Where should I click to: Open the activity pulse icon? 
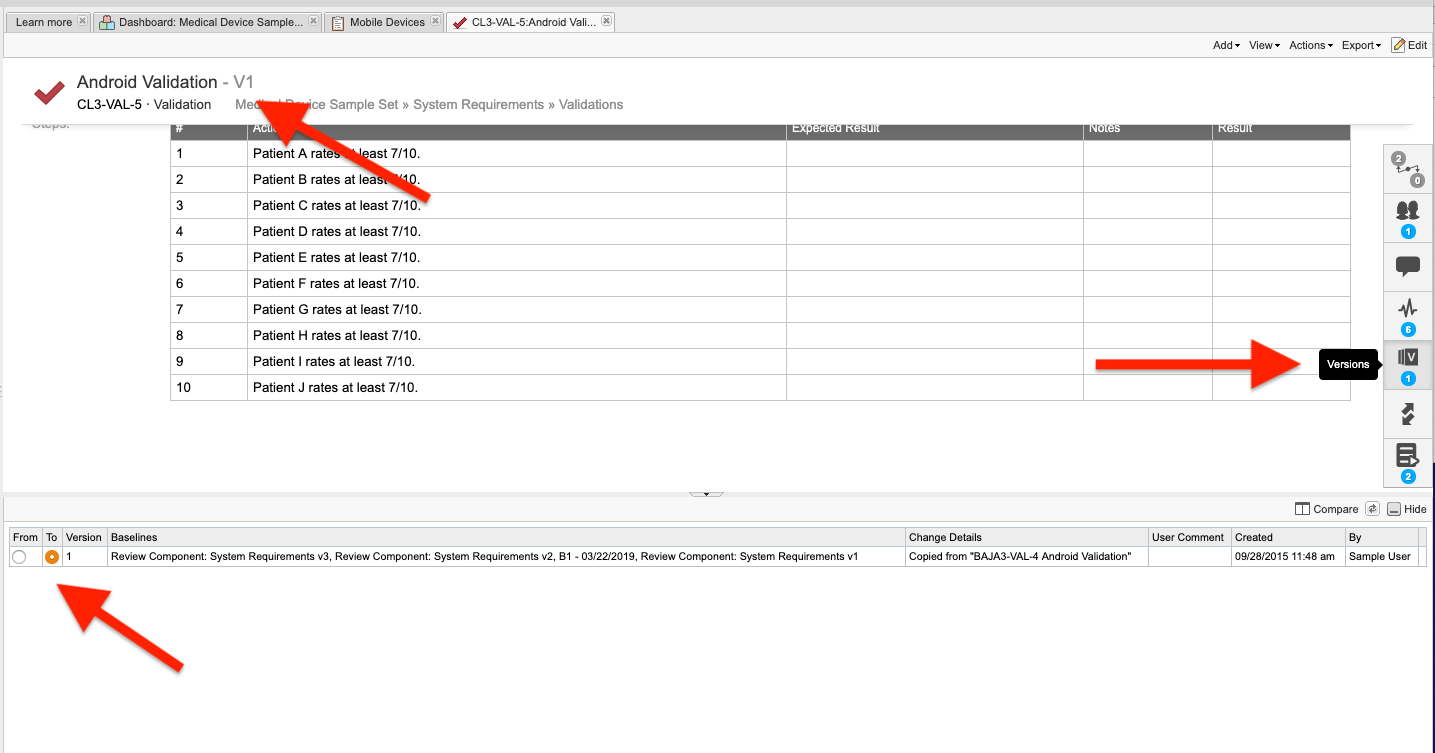click(1408, 316)
